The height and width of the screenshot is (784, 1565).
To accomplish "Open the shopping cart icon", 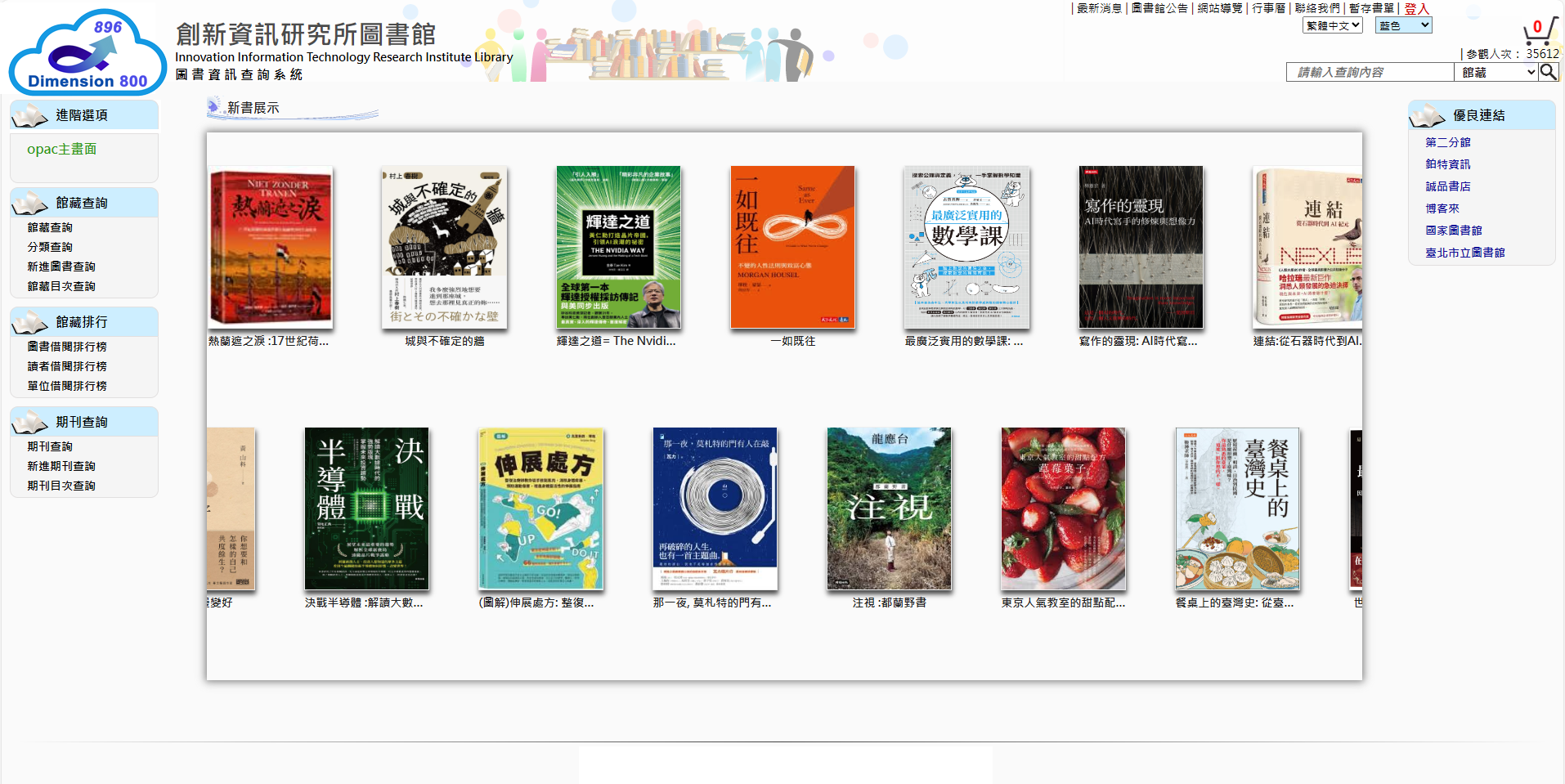I will [x=1538, y=31].
